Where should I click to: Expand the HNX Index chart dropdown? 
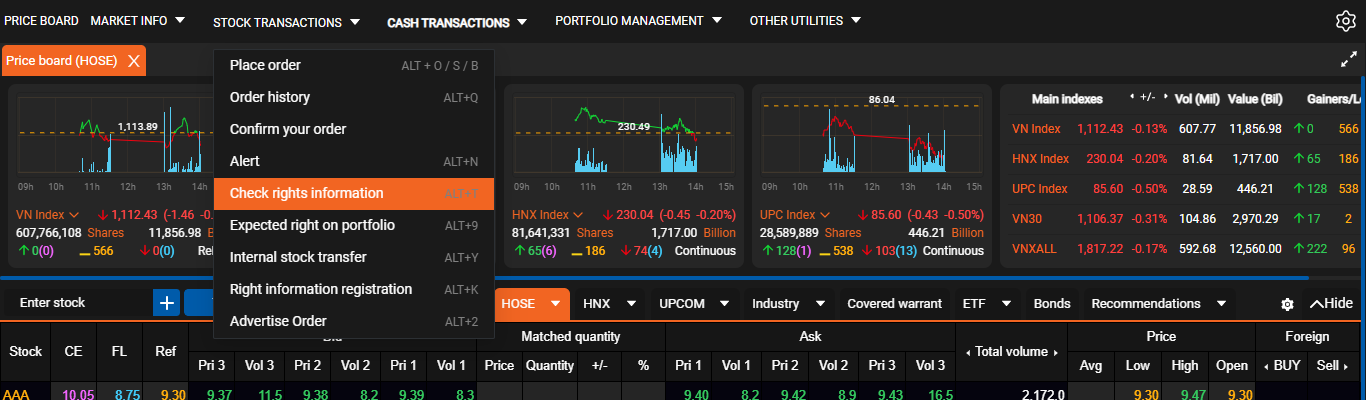coord(576,215)
